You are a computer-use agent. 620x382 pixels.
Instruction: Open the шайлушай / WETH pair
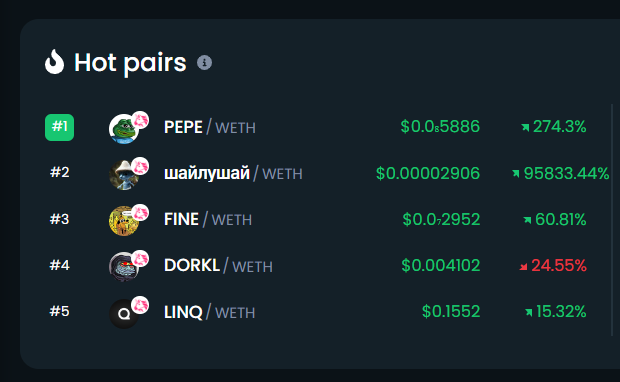[x=233, y=173]
